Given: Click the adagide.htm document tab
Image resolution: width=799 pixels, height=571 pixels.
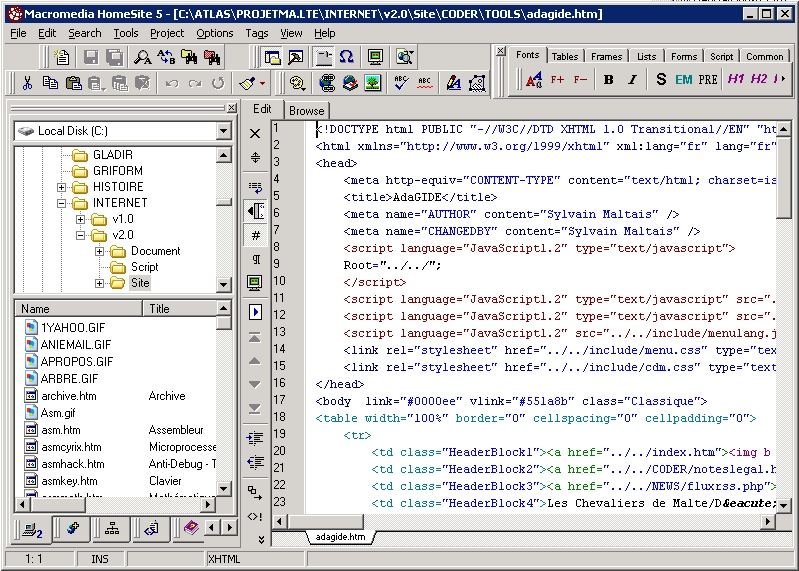Looking at the screenshot, I should click(x=340, y=537).
